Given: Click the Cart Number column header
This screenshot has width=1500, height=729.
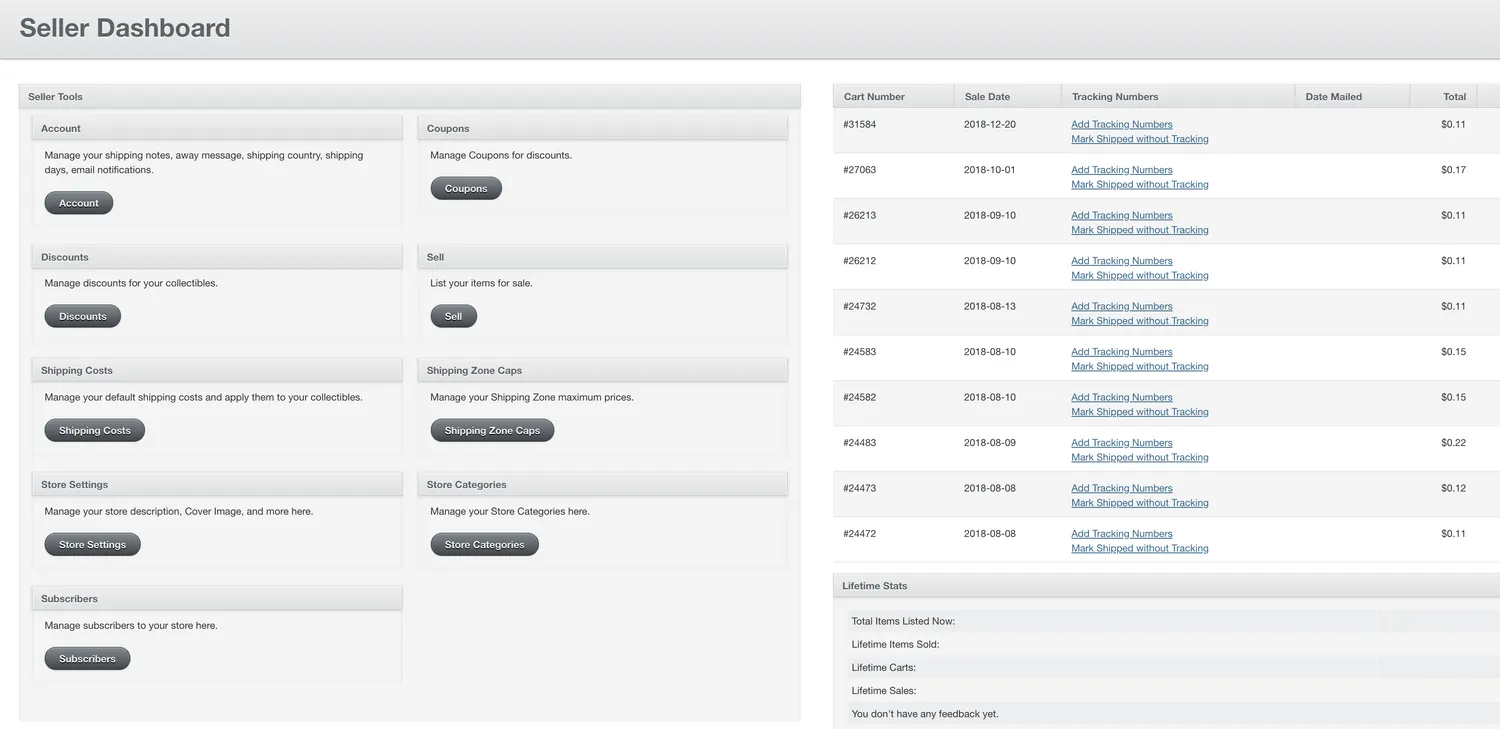Looking at the screenshot, I should 874,97.
